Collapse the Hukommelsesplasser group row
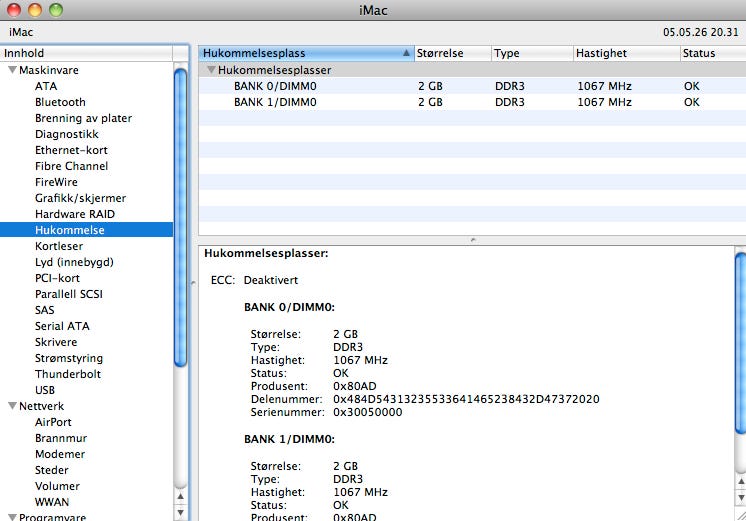Viewport: 746px width, 521px height. (211, 70)
